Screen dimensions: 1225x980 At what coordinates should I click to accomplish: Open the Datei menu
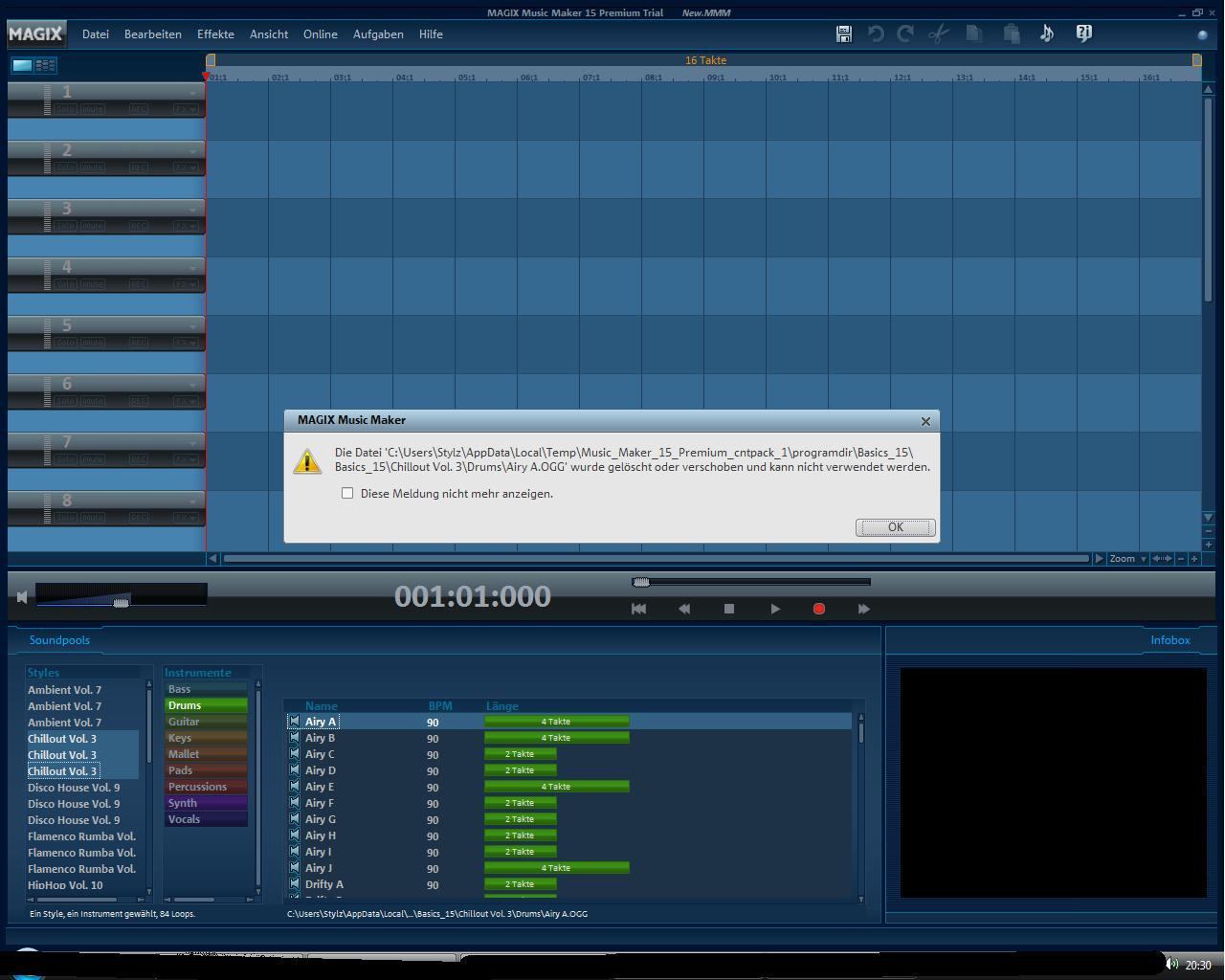tap(96, 34)
